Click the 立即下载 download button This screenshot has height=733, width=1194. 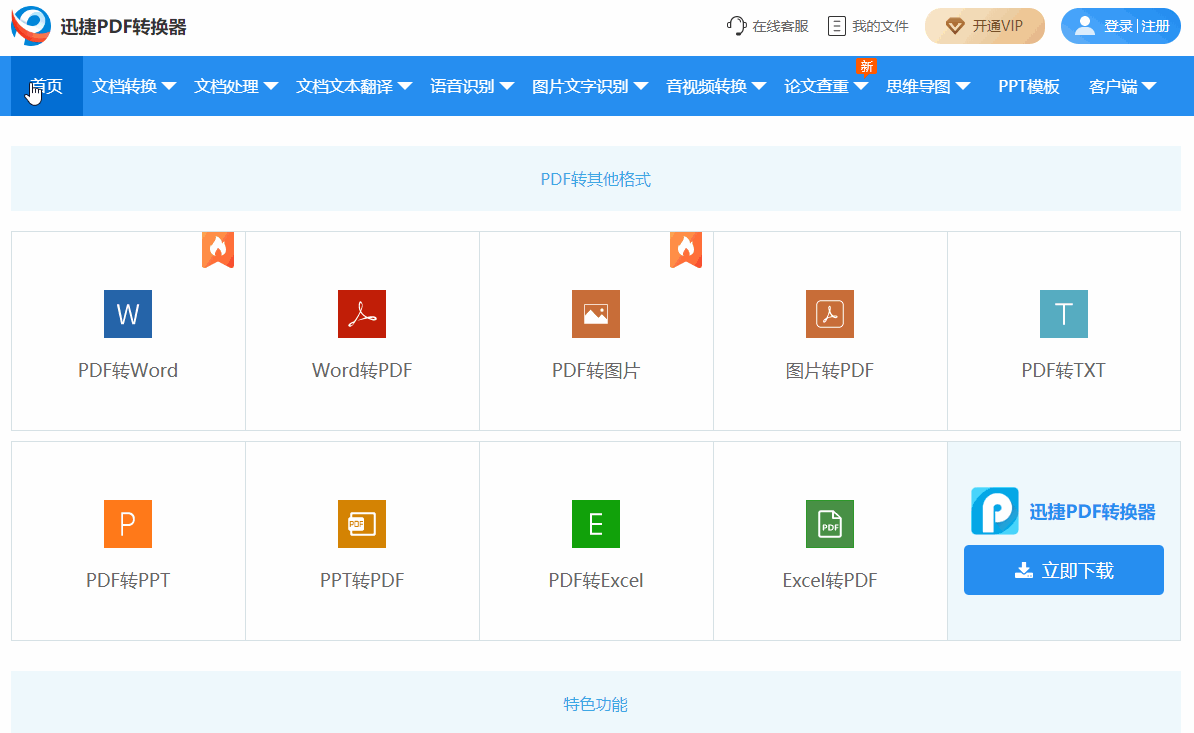1064,570
